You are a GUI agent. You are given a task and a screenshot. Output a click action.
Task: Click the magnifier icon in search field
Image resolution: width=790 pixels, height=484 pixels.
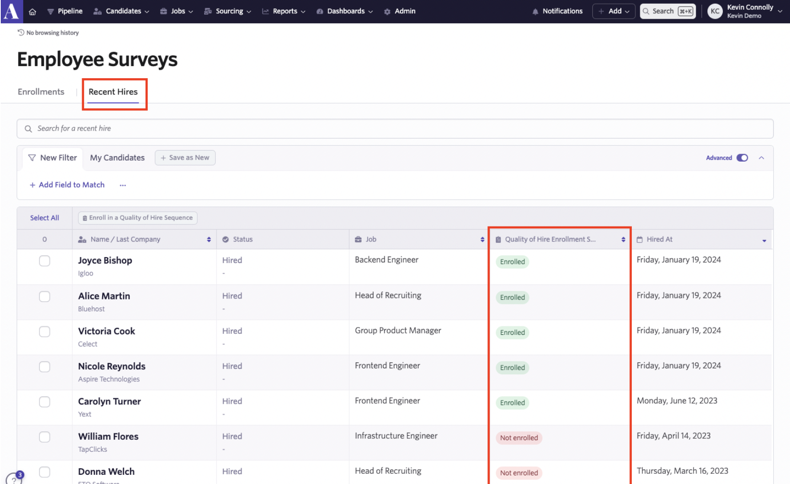28,129
